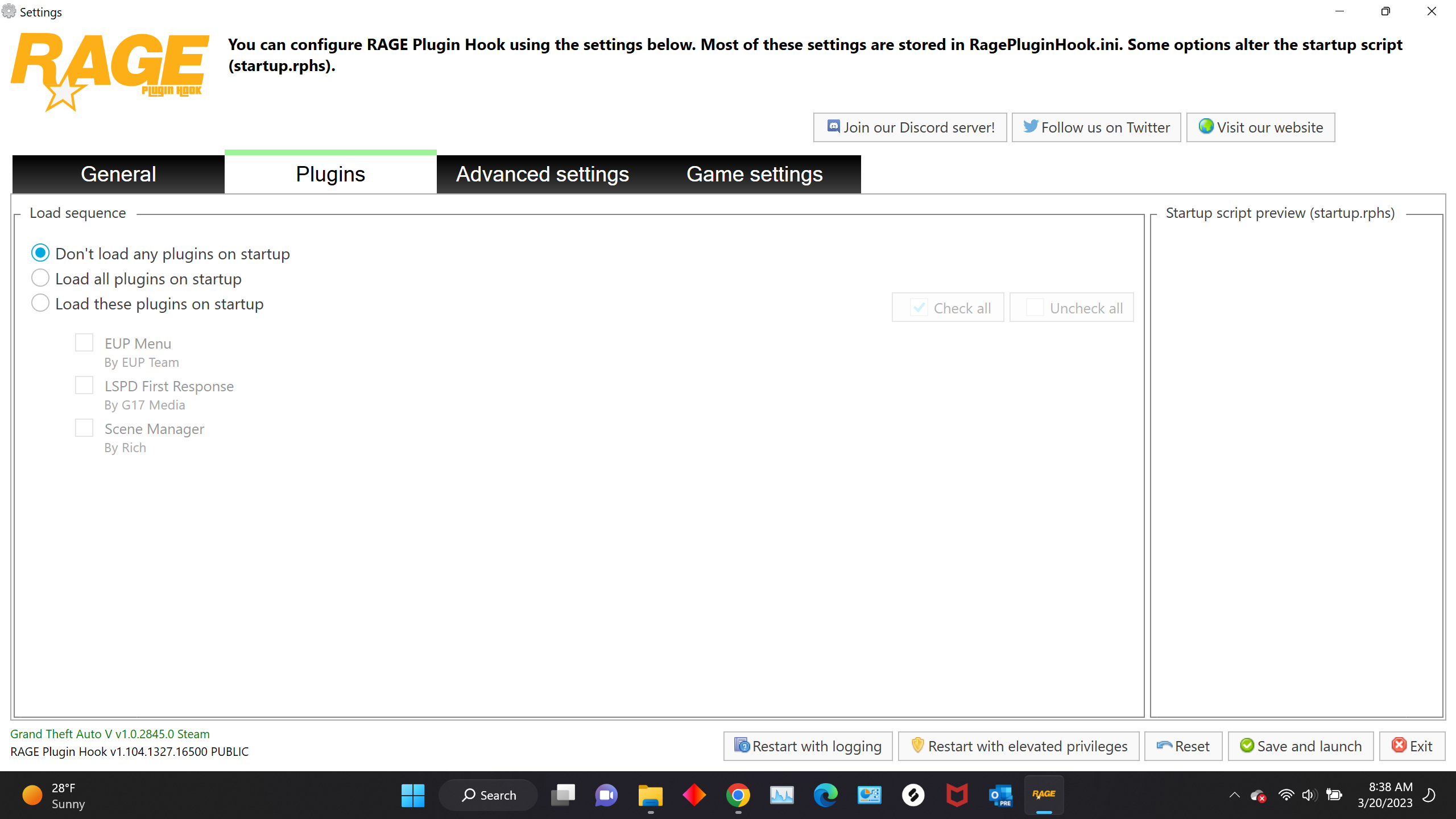Click the taskbar Search box
The width and height of the screenshot is (1456, 819).
click(489, 795)
